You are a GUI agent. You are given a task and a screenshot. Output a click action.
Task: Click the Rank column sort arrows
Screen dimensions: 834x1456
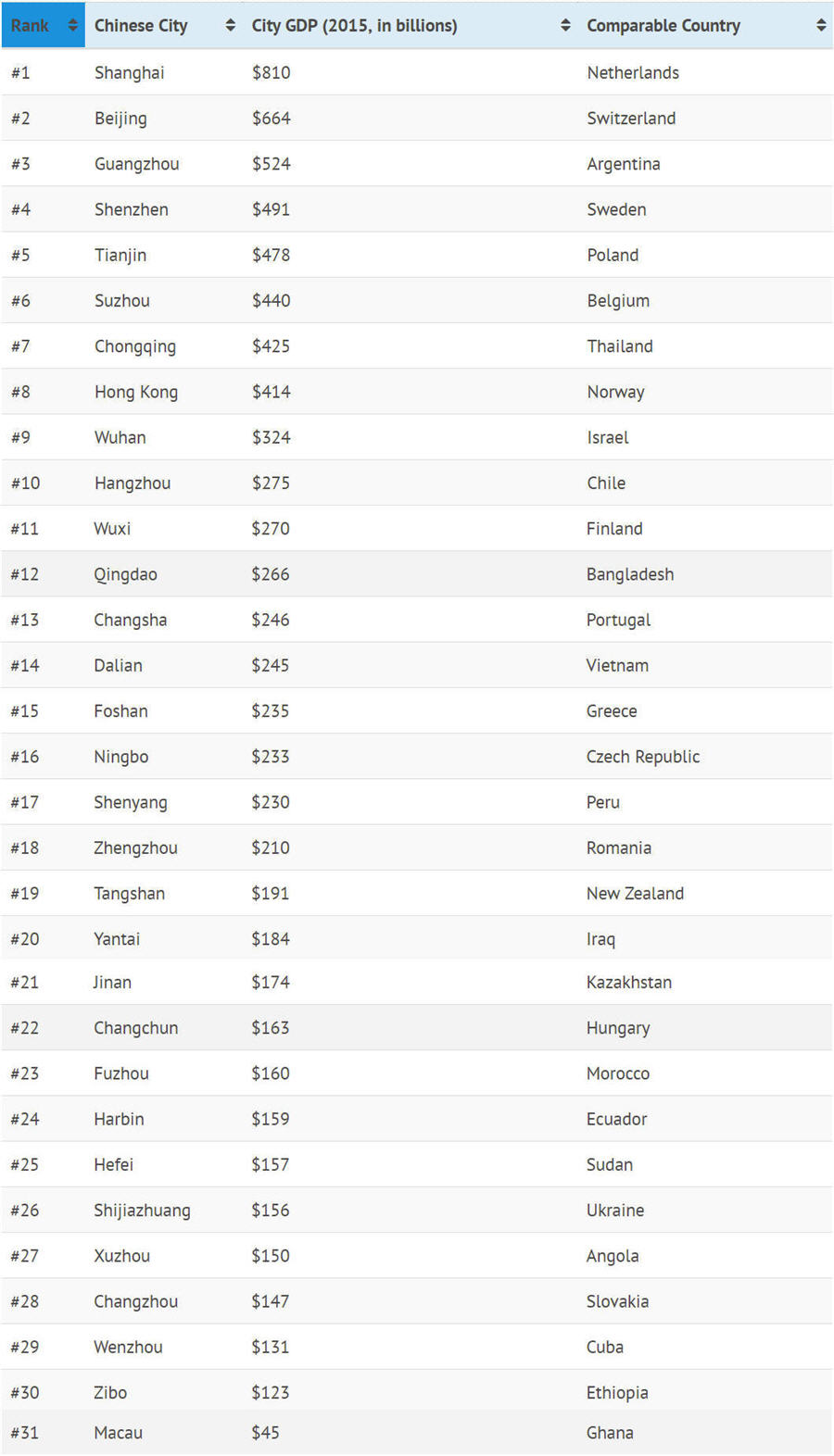point(73,26)
